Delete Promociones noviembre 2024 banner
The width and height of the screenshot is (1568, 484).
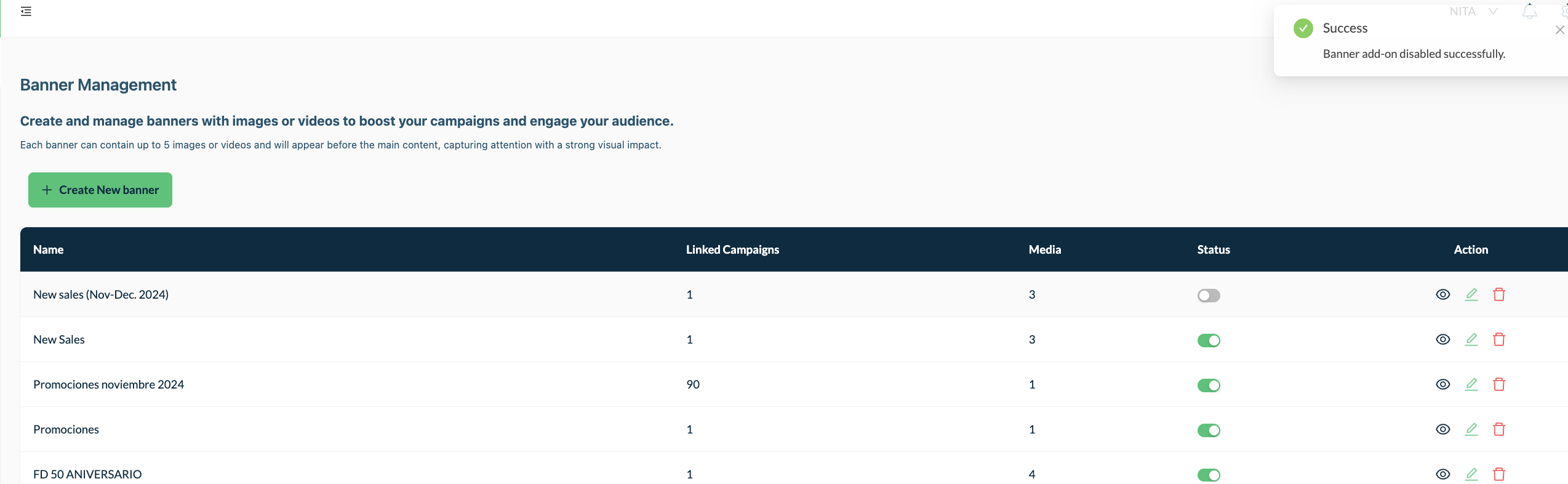(1499, 384)
